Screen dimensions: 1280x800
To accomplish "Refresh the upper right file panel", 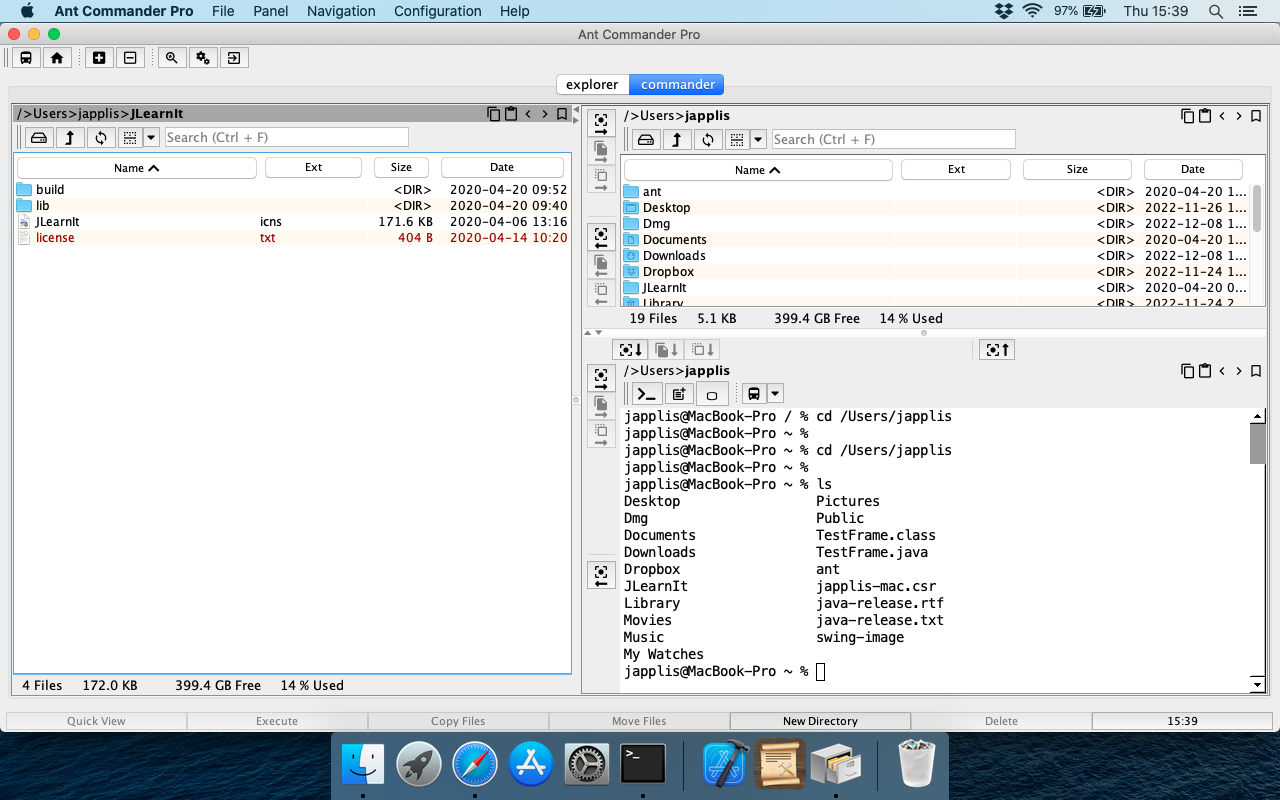I will (709, 140).
